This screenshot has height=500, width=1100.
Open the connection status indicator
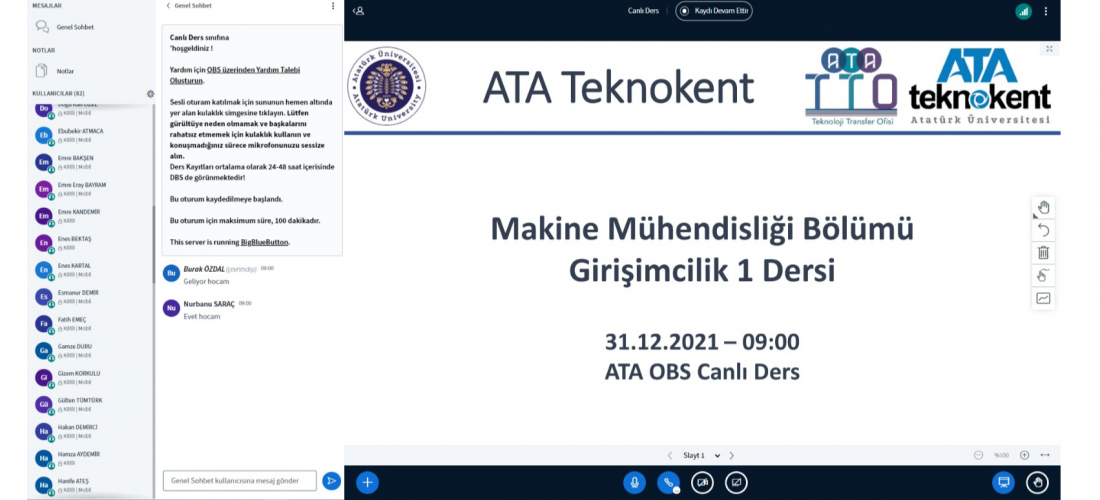[x=1024, y=11]
